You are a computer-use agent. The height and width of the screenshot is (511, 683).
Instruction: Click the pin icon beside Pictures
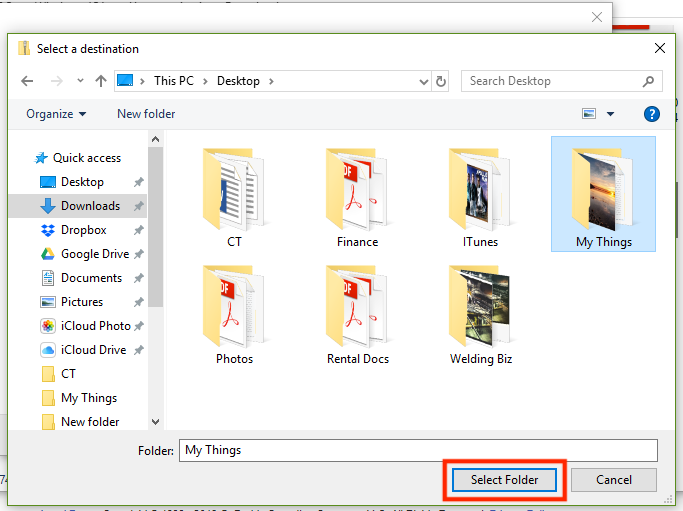pyautogui.click(x=139, y=301)
